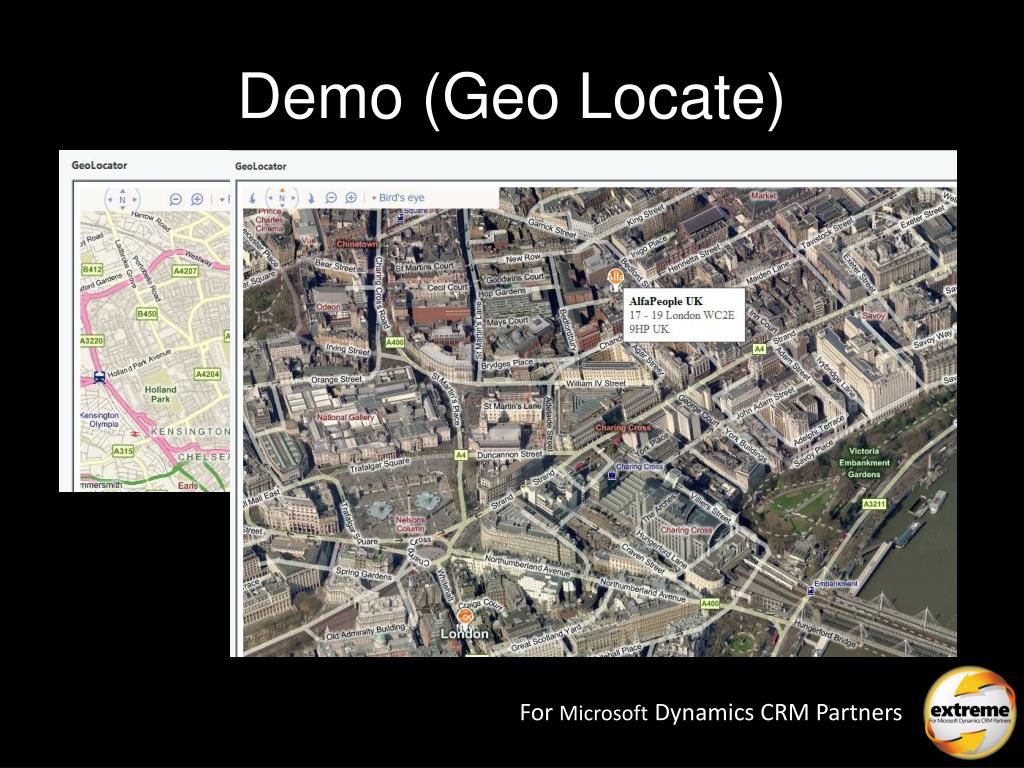Image resolution: width=1024 pixels, height=768 pixels.
Task: Click the Hungerford Bridge label
Action: pos(824,632)
